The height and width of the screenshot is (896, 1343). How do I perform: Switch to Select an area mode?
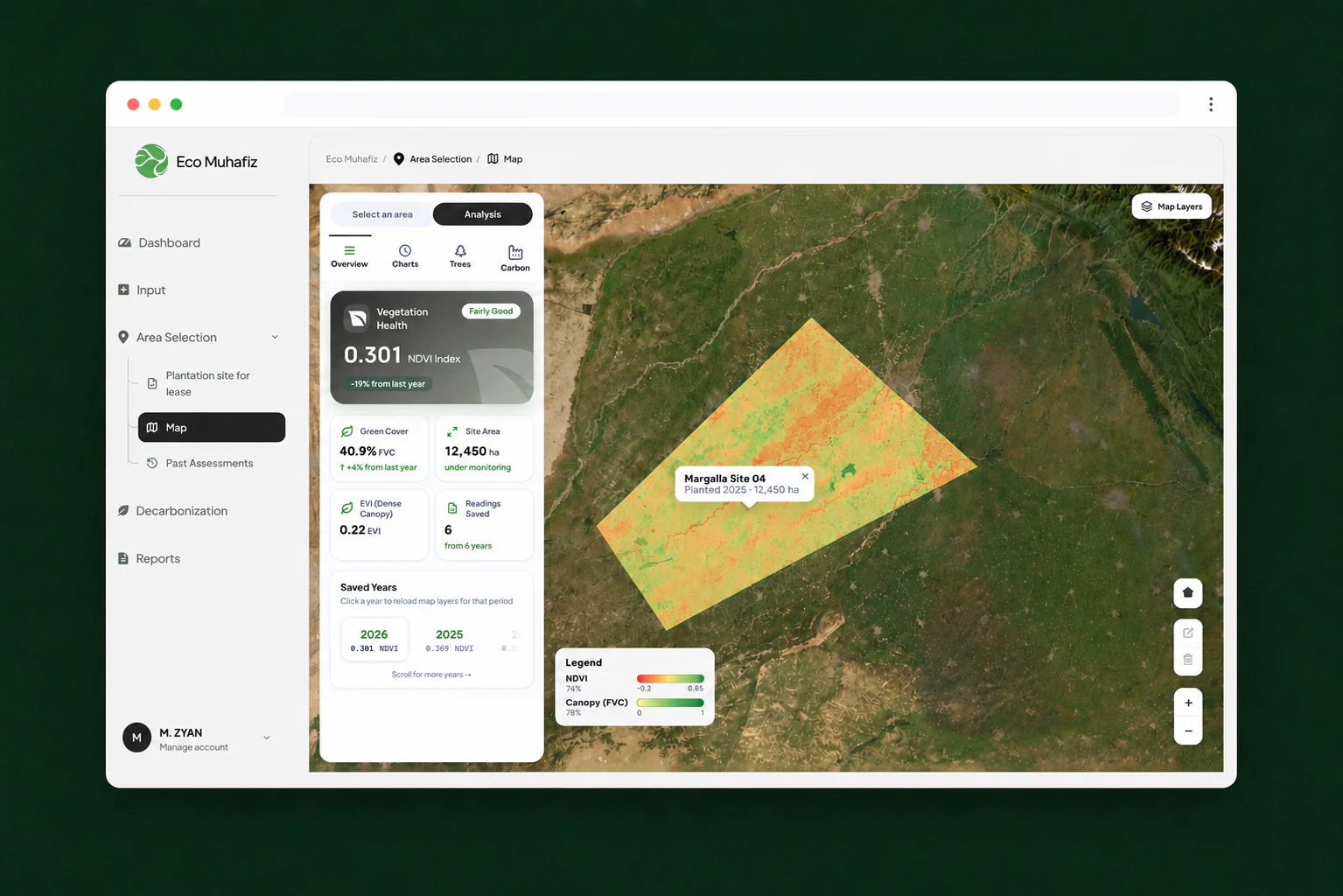pyautogui.click(x=382, y=214)
